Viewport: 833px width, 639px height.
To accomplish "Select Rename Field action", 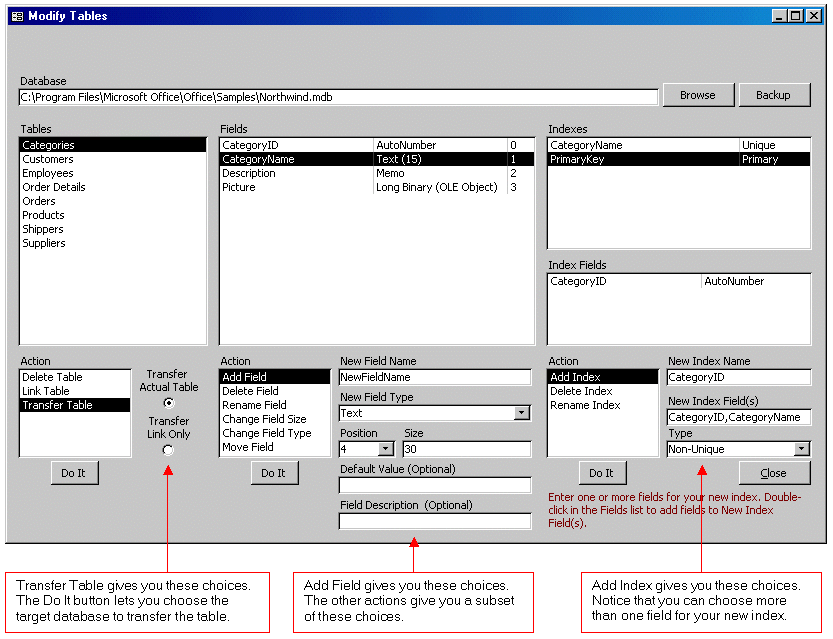I will point(254,405).
